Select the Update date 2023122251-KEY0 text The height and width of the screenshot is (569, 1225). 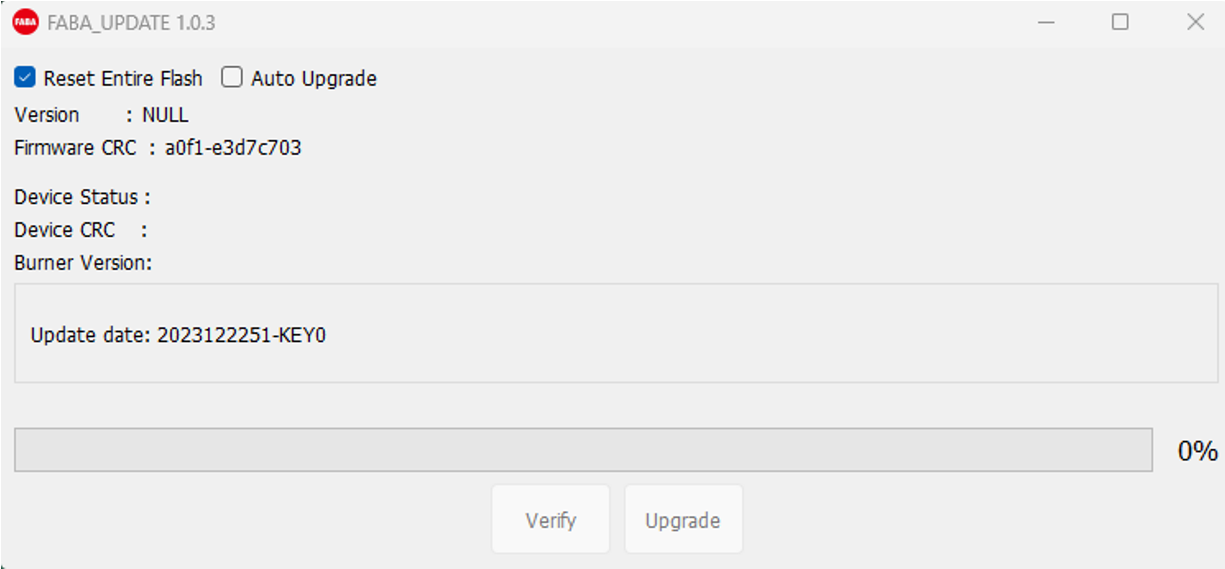coord(178,335)
